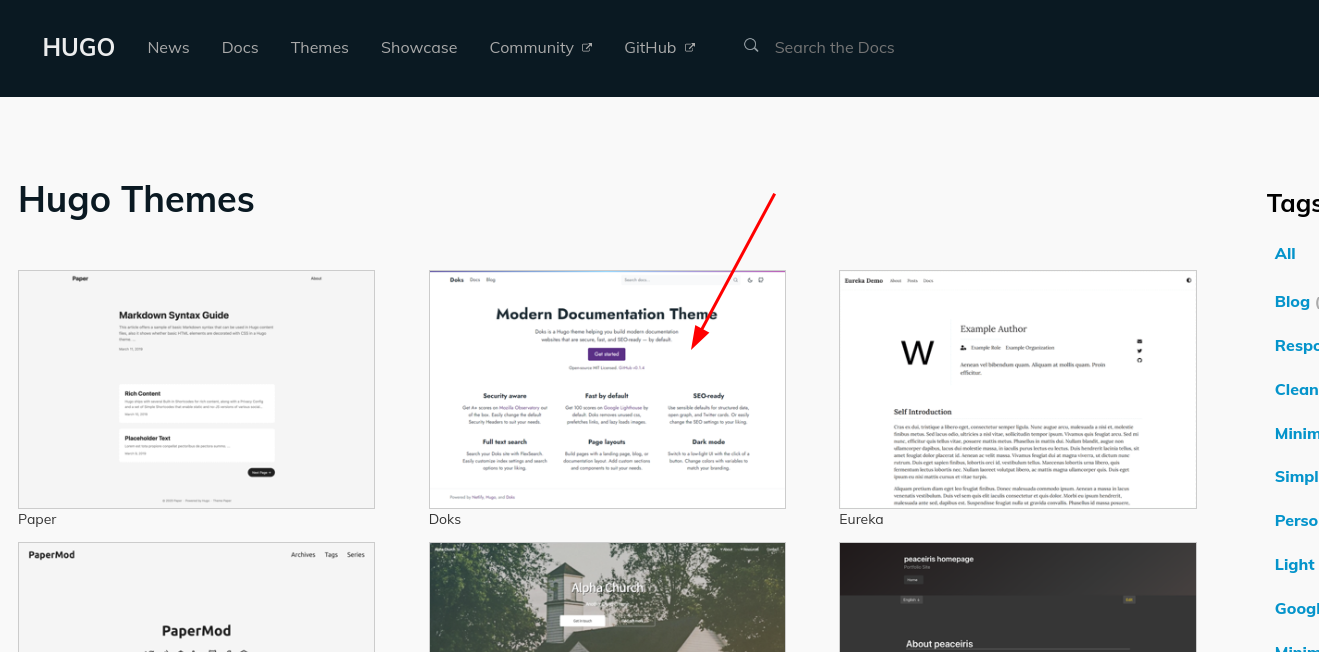Open the peaceiris homepage theme thumbnail

(x=1018, y=597)
